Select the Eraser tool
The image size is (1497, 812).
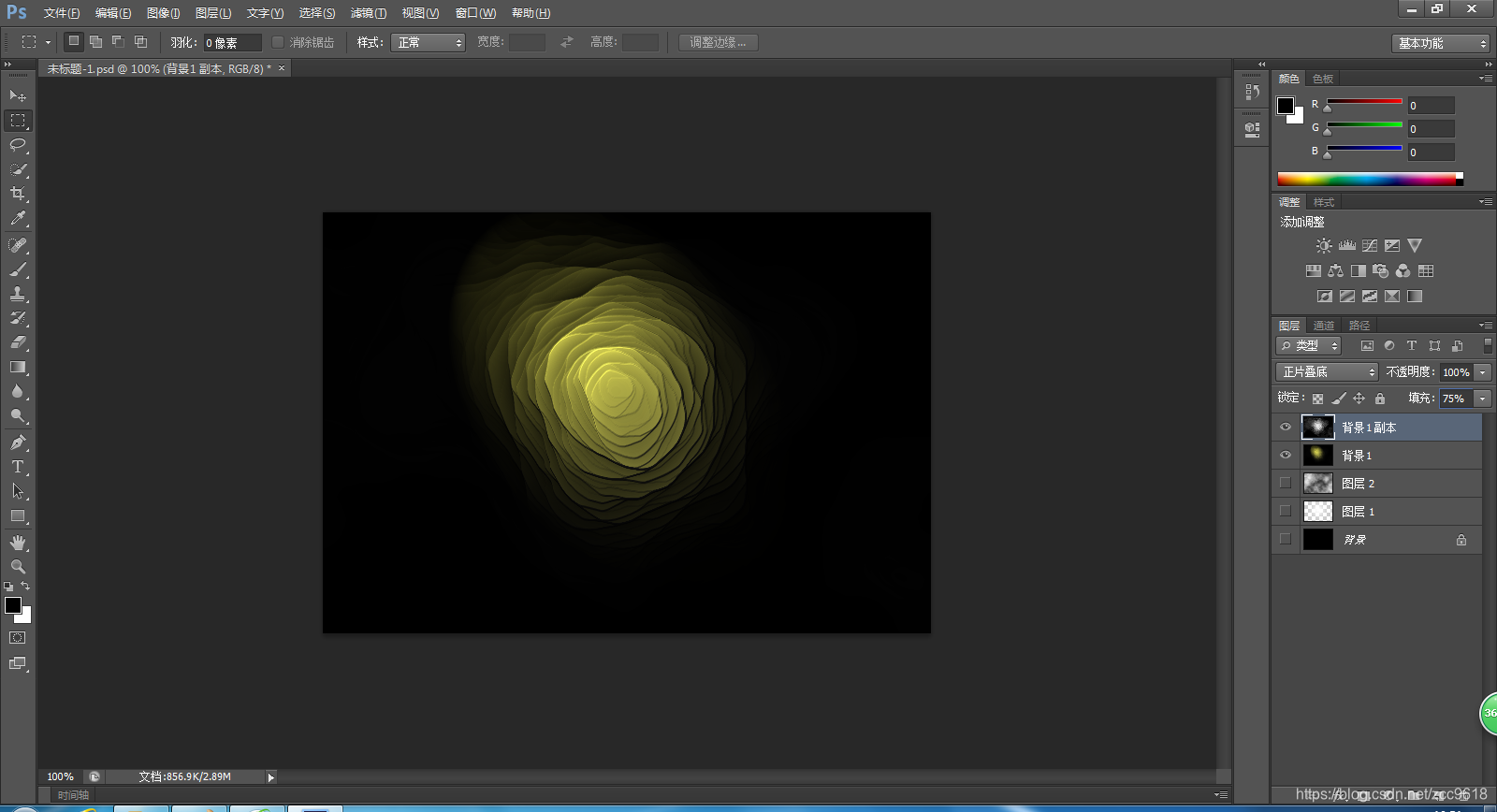(x=18, y=342)
